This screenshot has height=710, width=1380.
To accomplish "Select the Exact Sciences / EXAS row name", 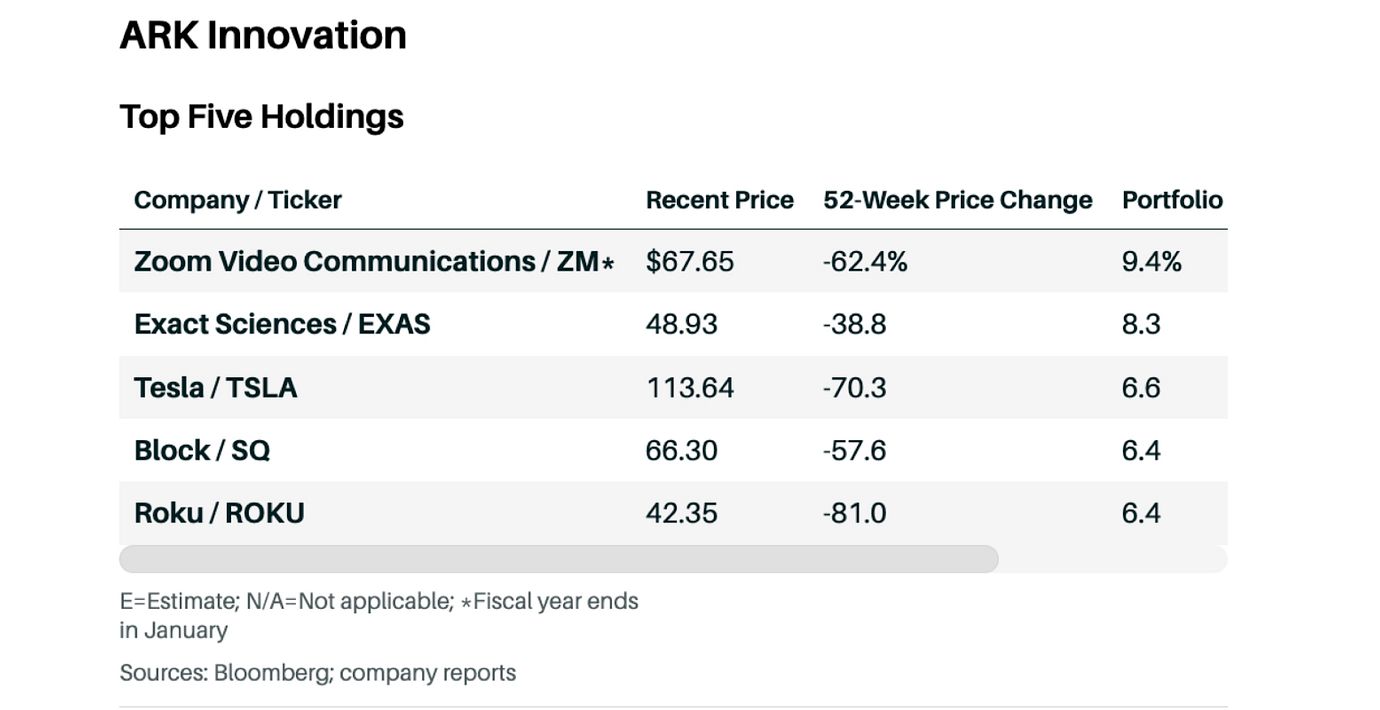I will pyautogui.click(x=282, y=325).
